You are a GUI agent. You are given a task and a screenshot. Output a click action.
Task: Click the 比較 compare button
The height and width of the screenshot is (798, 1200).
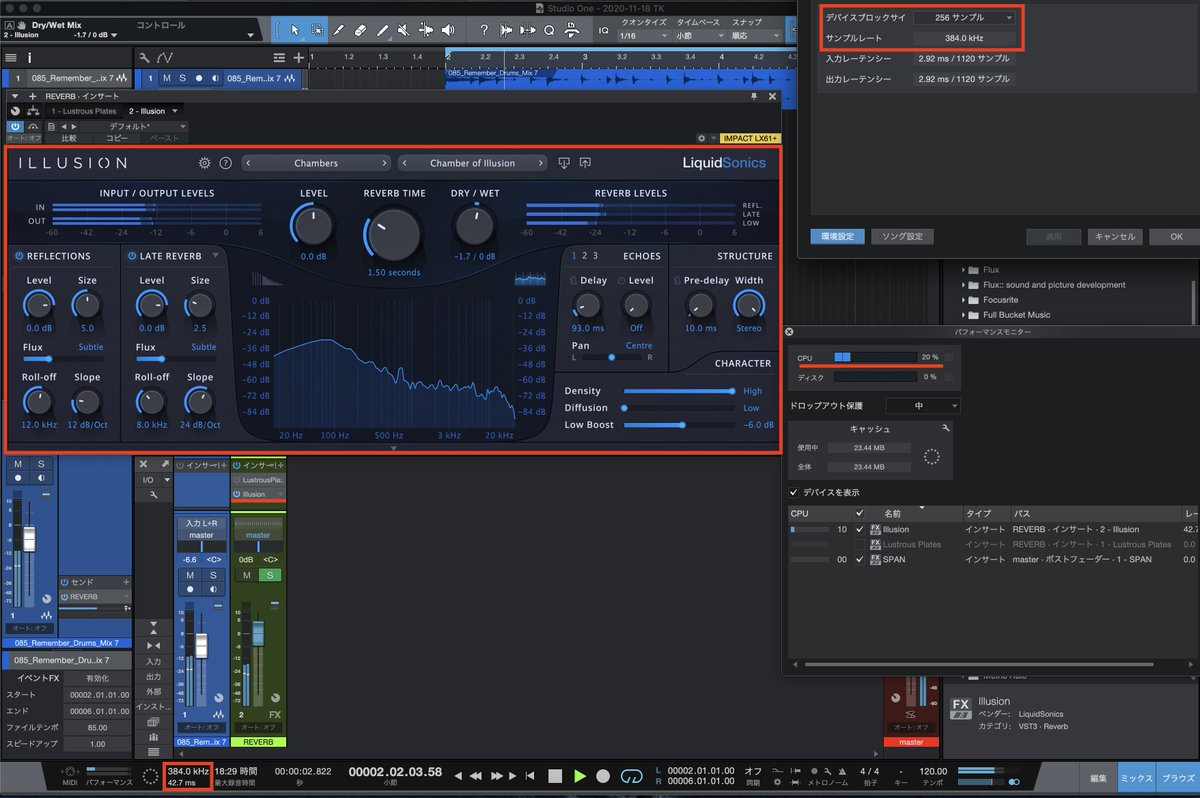(x=69, y=138)
